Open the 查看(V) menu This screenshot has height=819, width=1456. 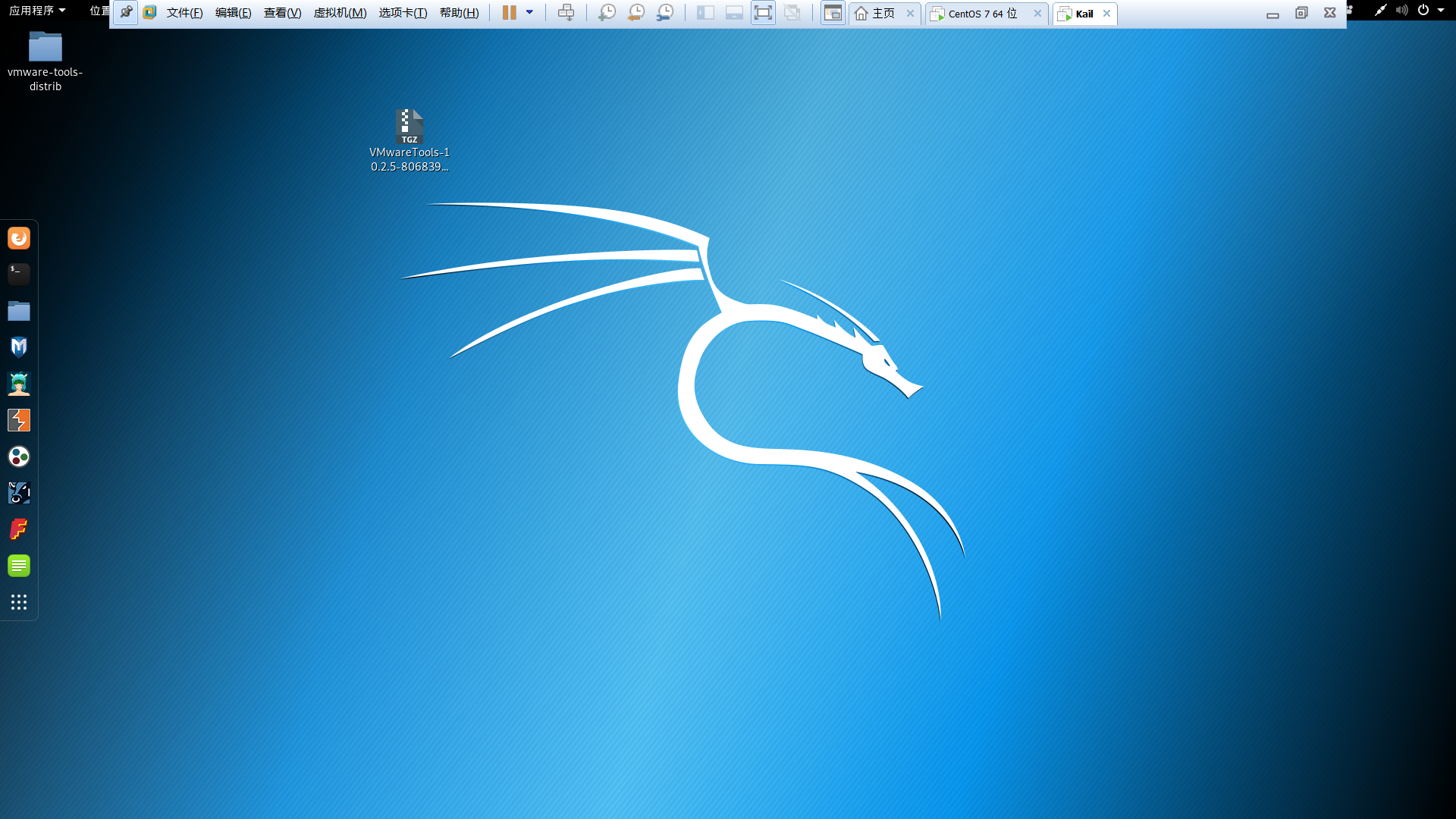(282, 13)
